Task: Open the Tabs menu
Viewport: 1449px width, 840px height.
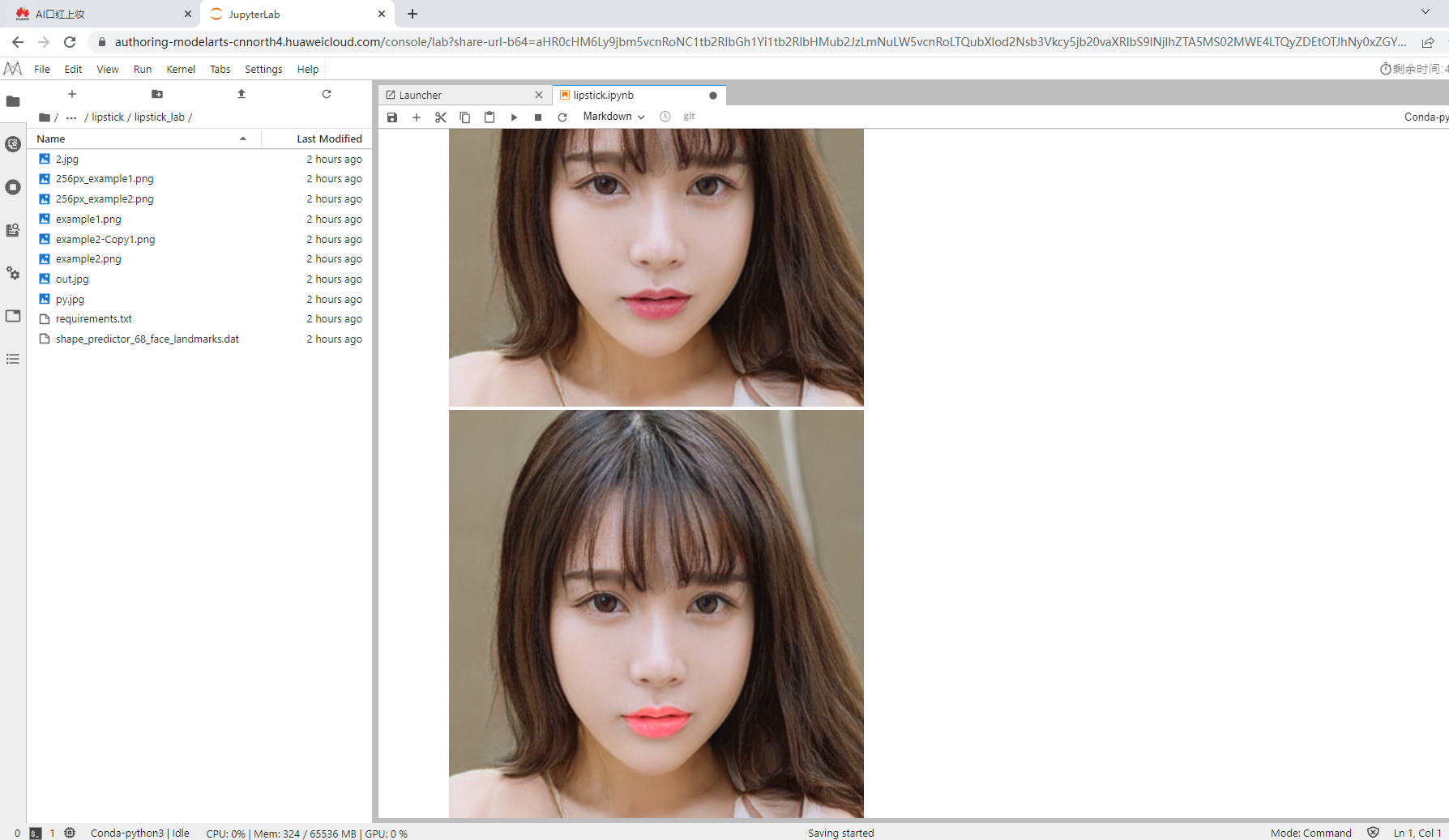Action: [220, 70]
